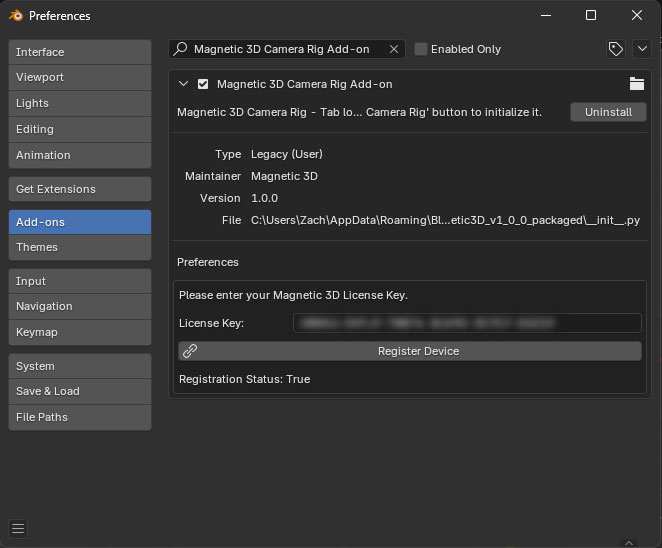The image size is (662, 548).
Task: Open the Input preferences
Action: [x=80, y=281]
